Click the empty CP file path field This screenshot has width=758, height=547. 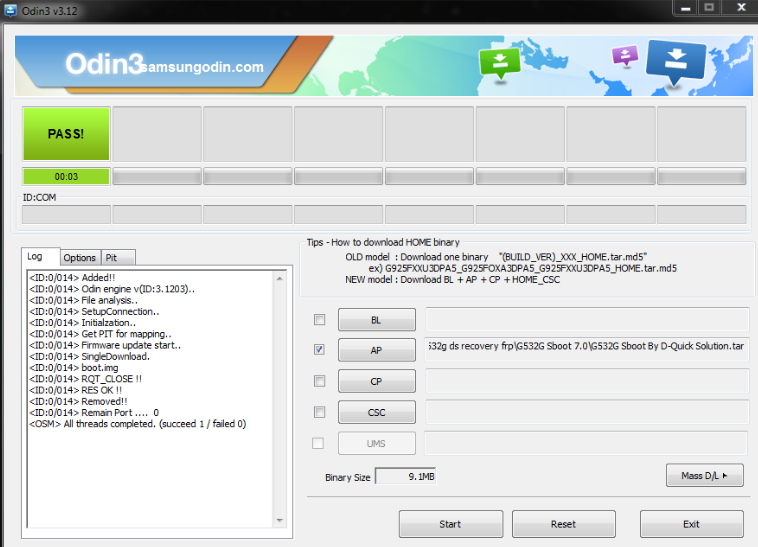(587, 380)
